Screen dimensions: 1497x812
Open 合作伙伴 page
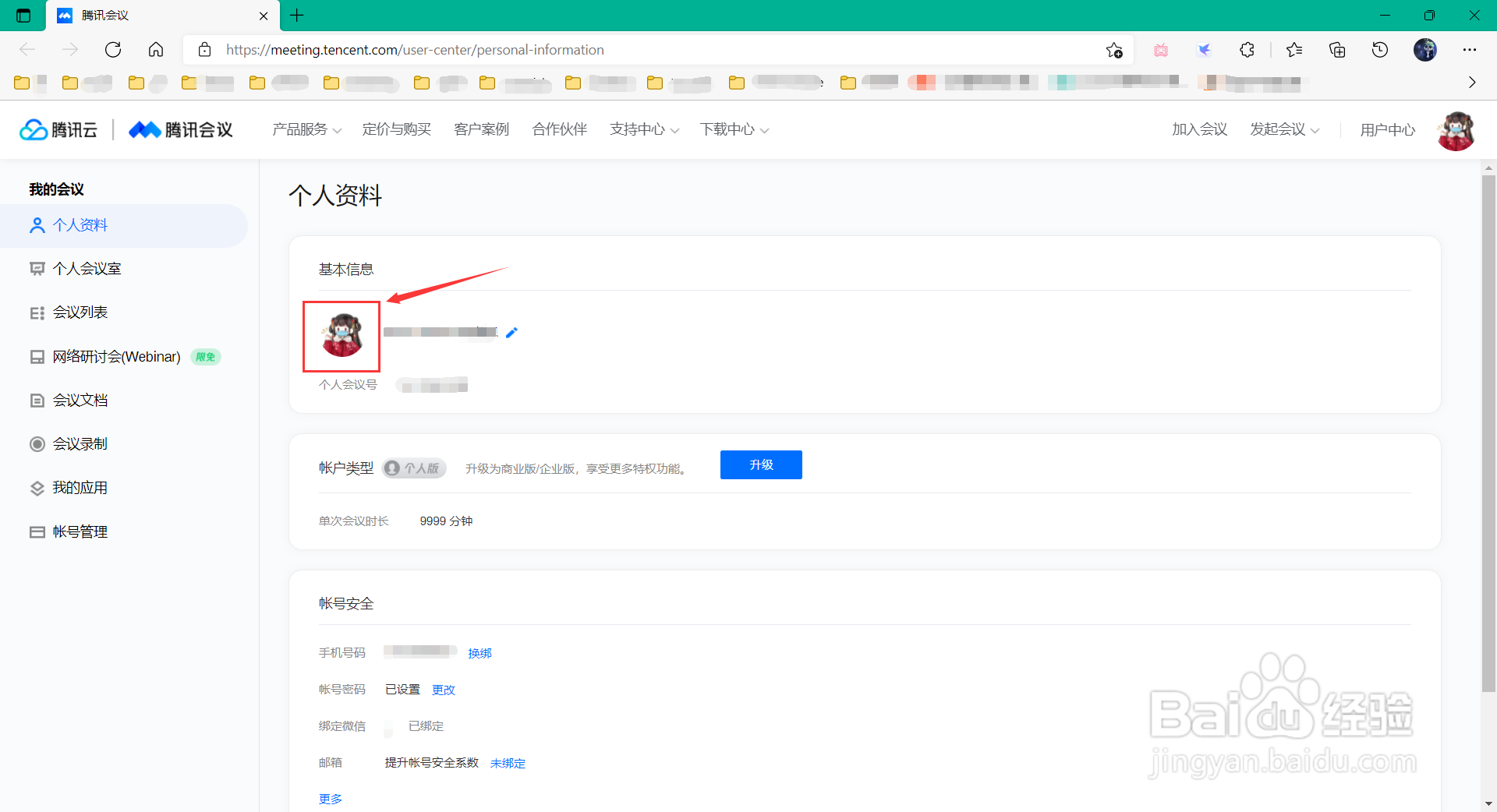click(x=559, y=129)
